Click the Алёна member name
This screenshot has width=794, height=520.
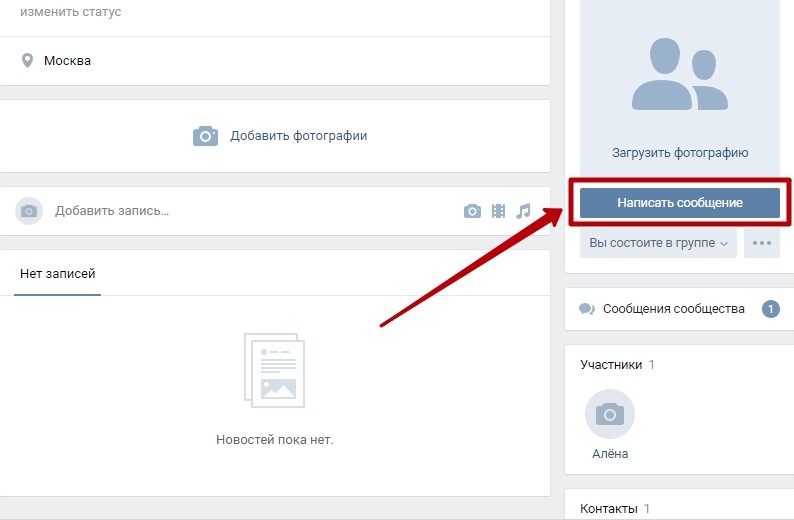(x=610, y=454)
